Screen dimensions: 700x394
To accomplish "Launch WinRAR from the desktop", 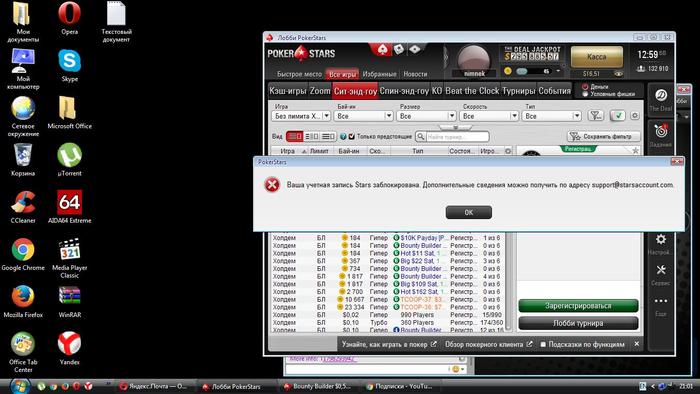I will [x=69, y=301].
